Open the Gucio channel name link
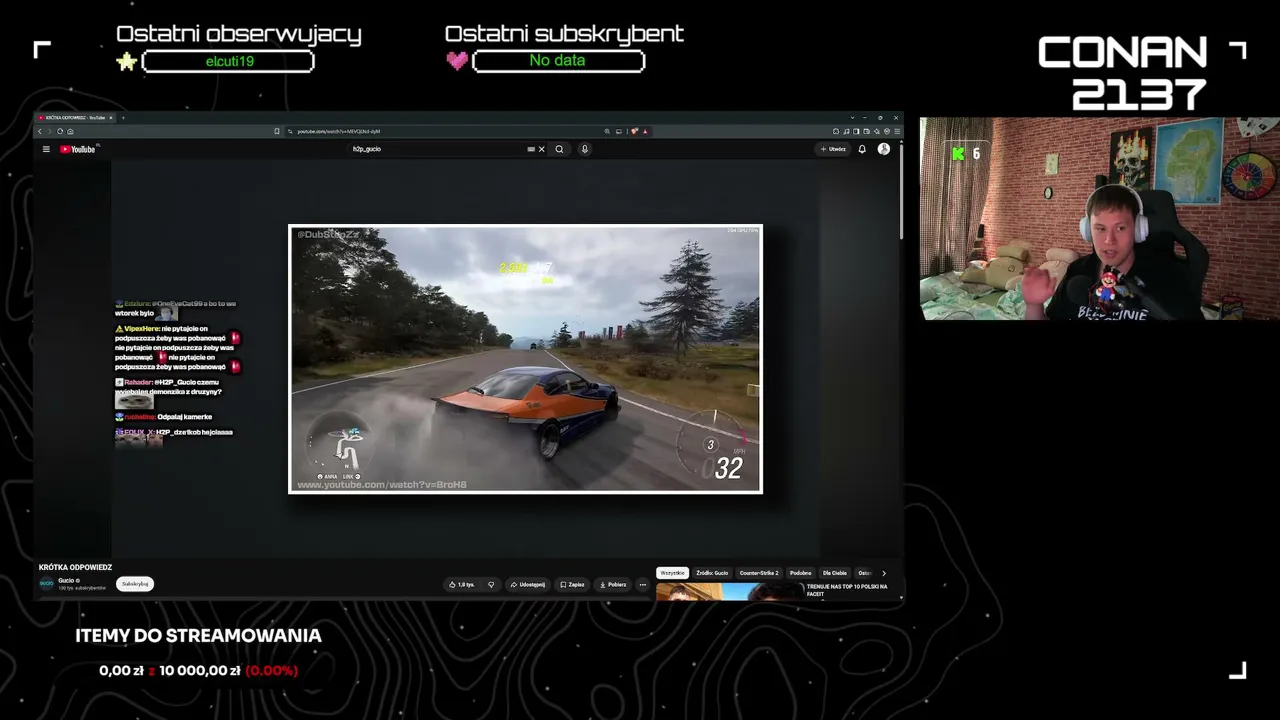 (x=66, y=581)
